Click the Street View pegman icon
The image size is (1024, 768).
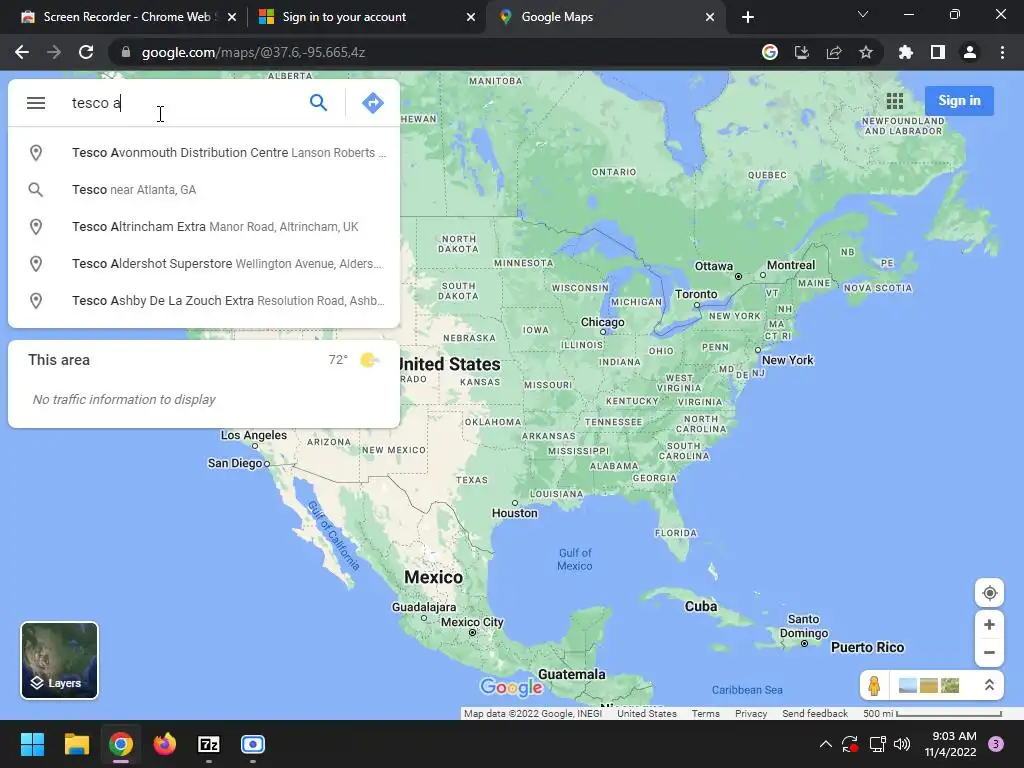[874, 686]
